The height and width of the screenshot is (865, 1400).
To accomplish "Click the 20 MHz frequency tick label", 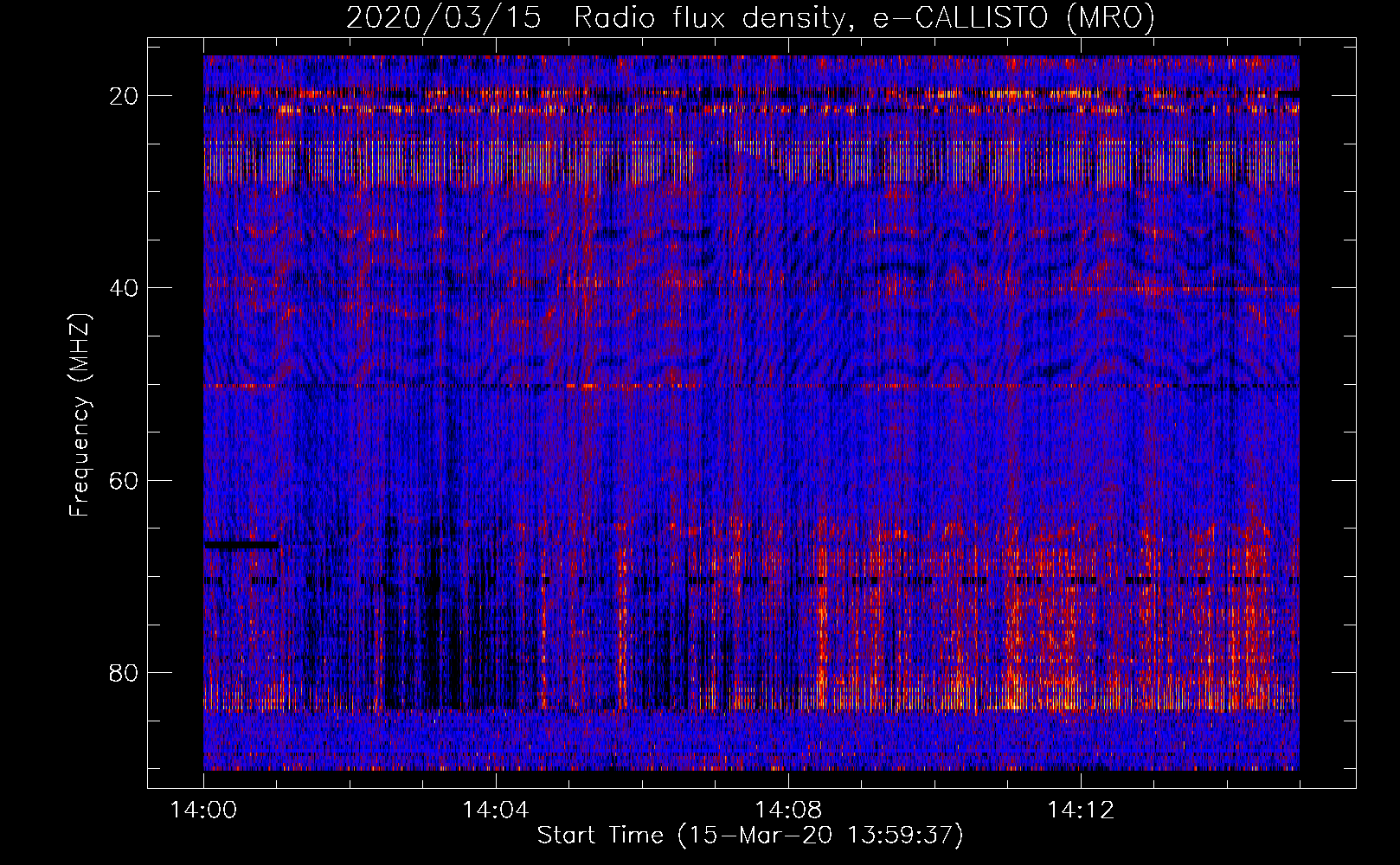I will [x=125, y=96].
